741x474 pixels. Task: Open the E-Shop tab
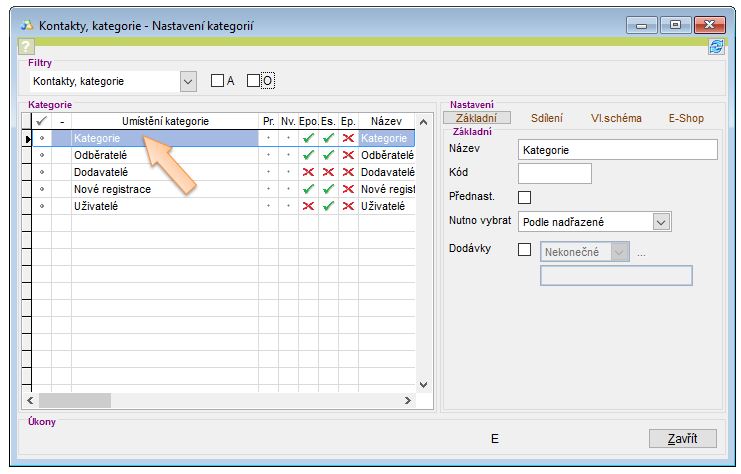(686, 118)
